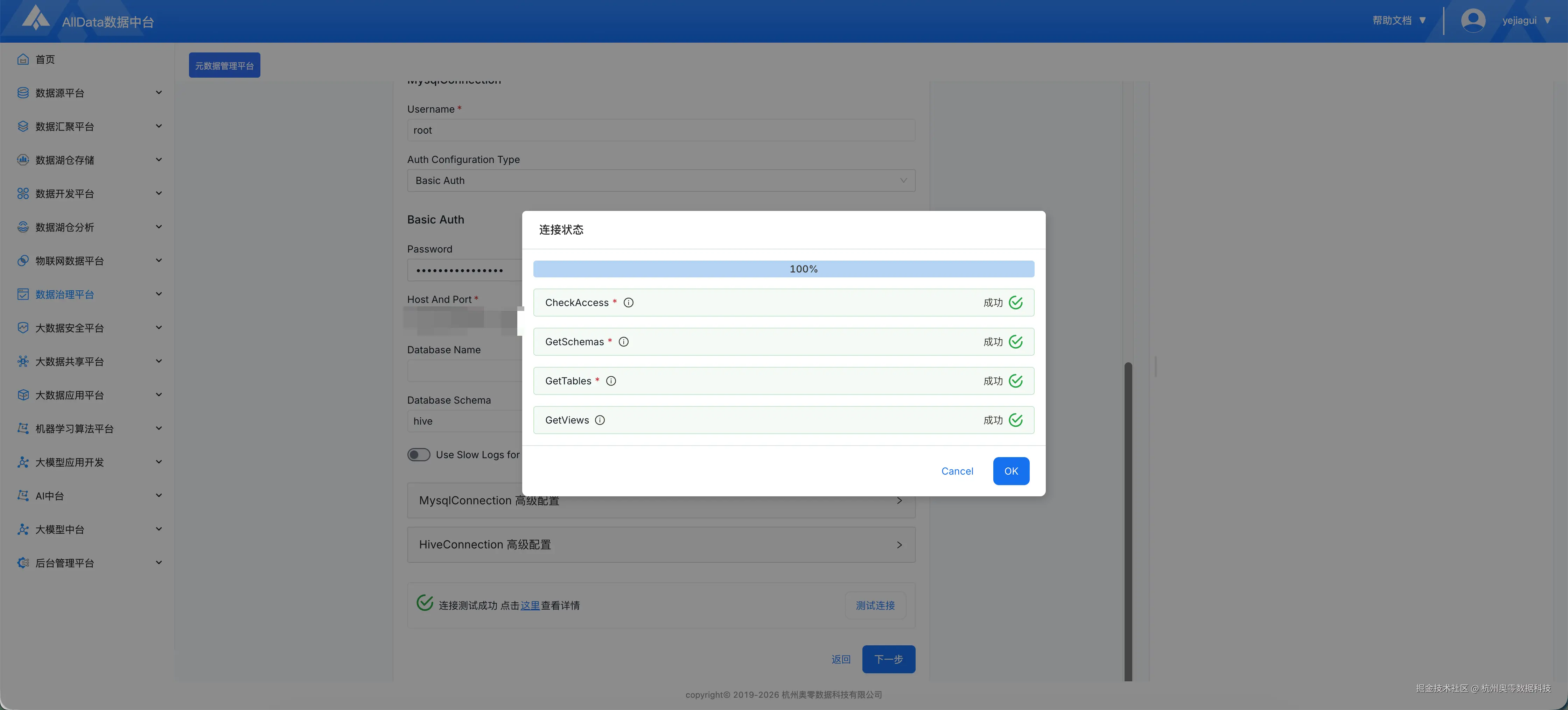1568x710 pixels.
Task: Click the 数据开发平台 icon
Action: point(23,193)
